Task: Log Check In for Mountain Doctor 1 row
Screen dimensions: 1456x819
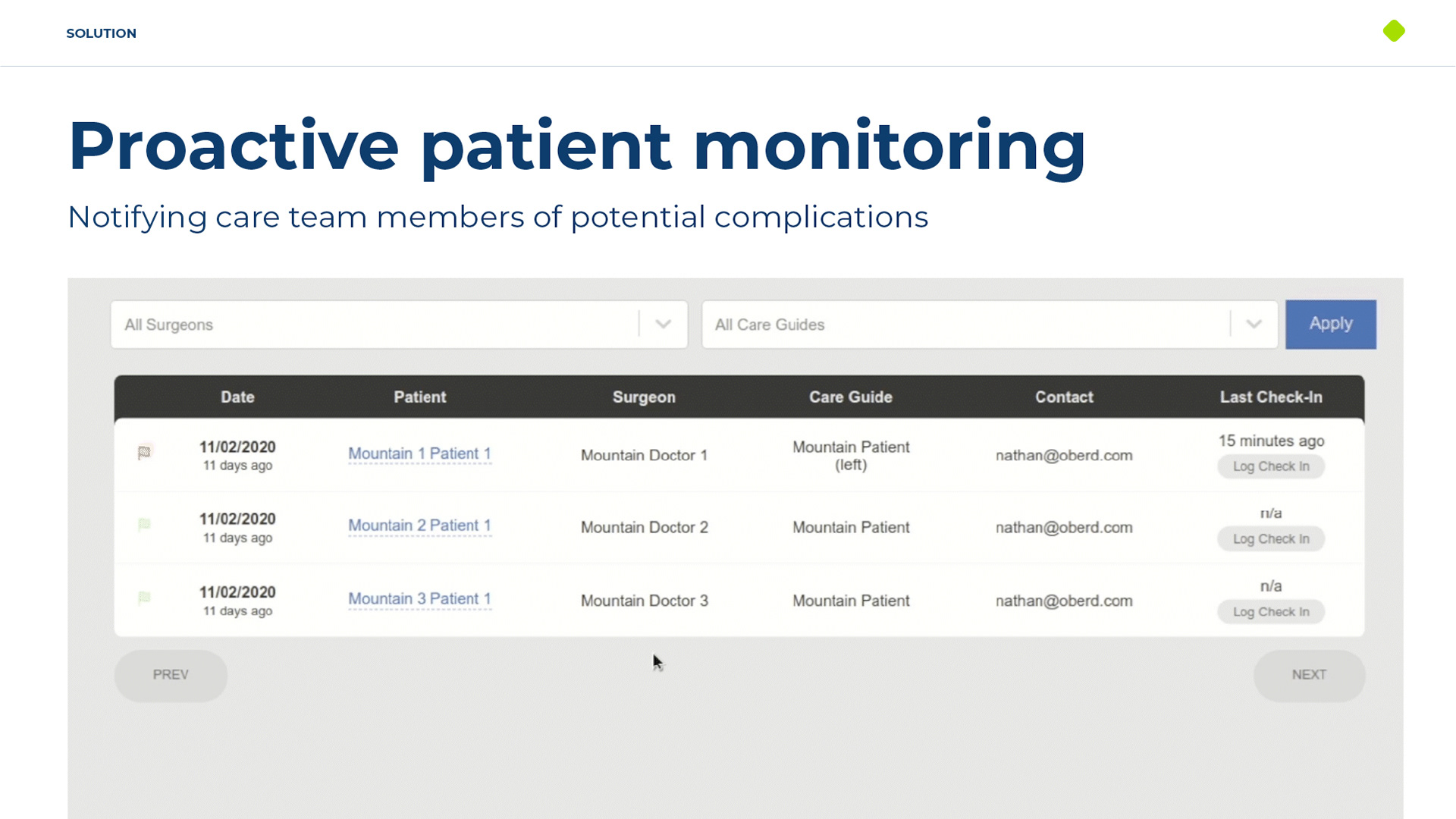Action: tap(1271, 466)
